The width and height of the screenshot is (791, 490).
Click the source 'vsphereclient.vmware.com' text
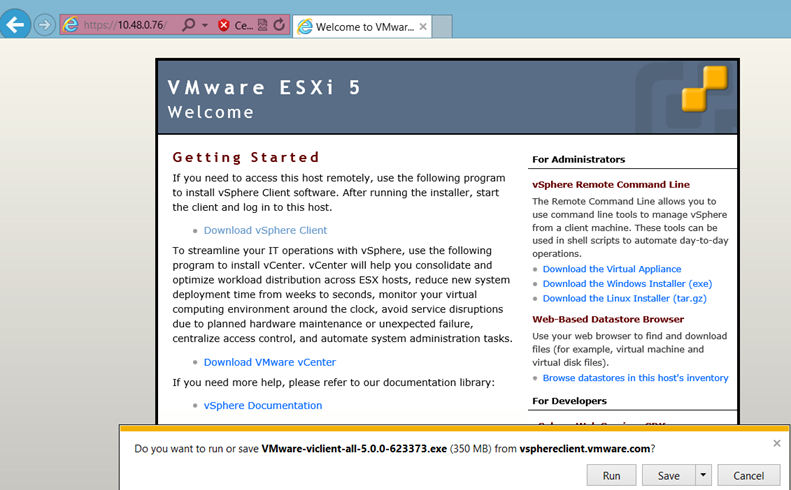pyautogui.click(x=585, y=449)
